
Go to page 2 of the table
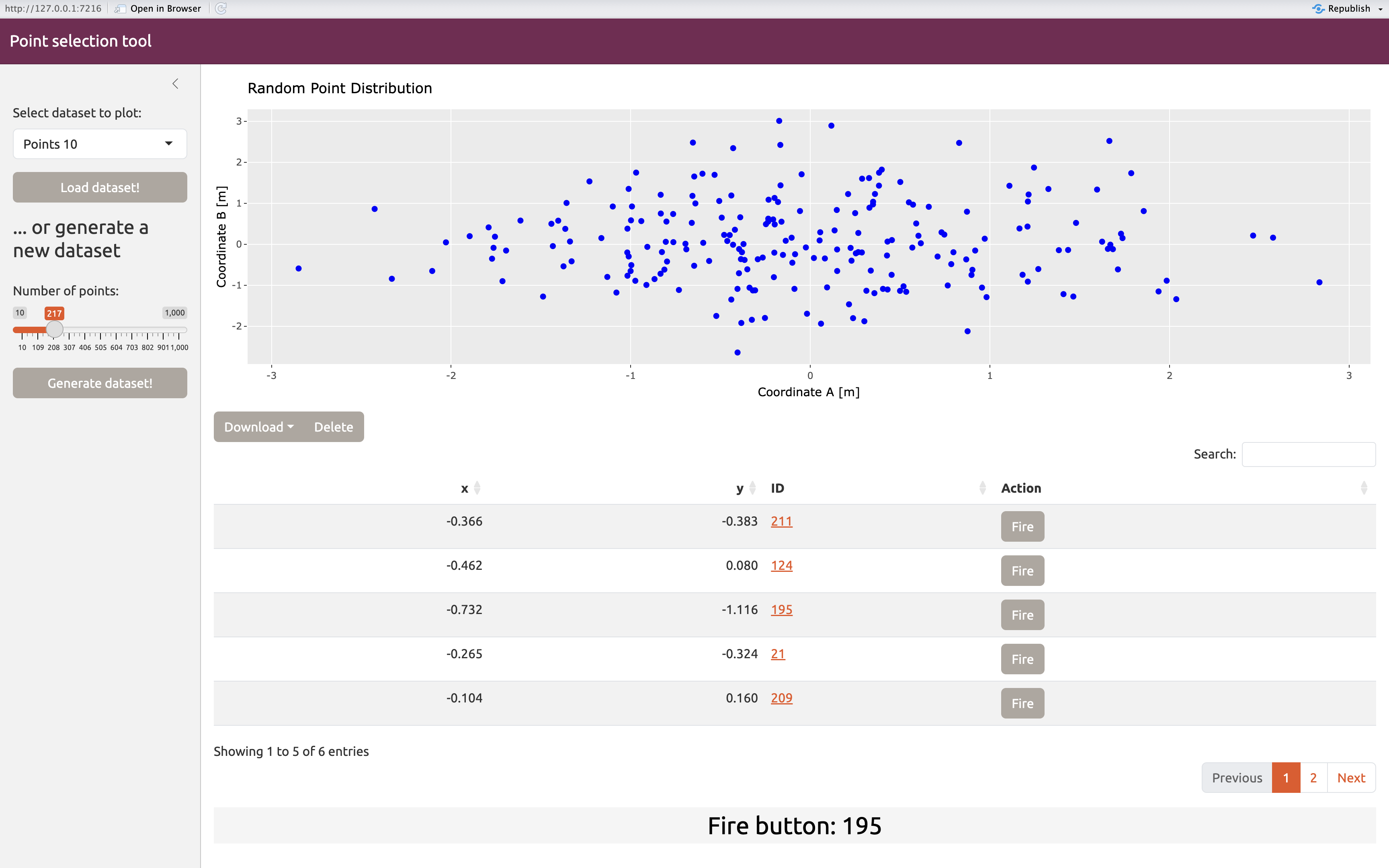pyautogui.click(x=1313, y=778)
